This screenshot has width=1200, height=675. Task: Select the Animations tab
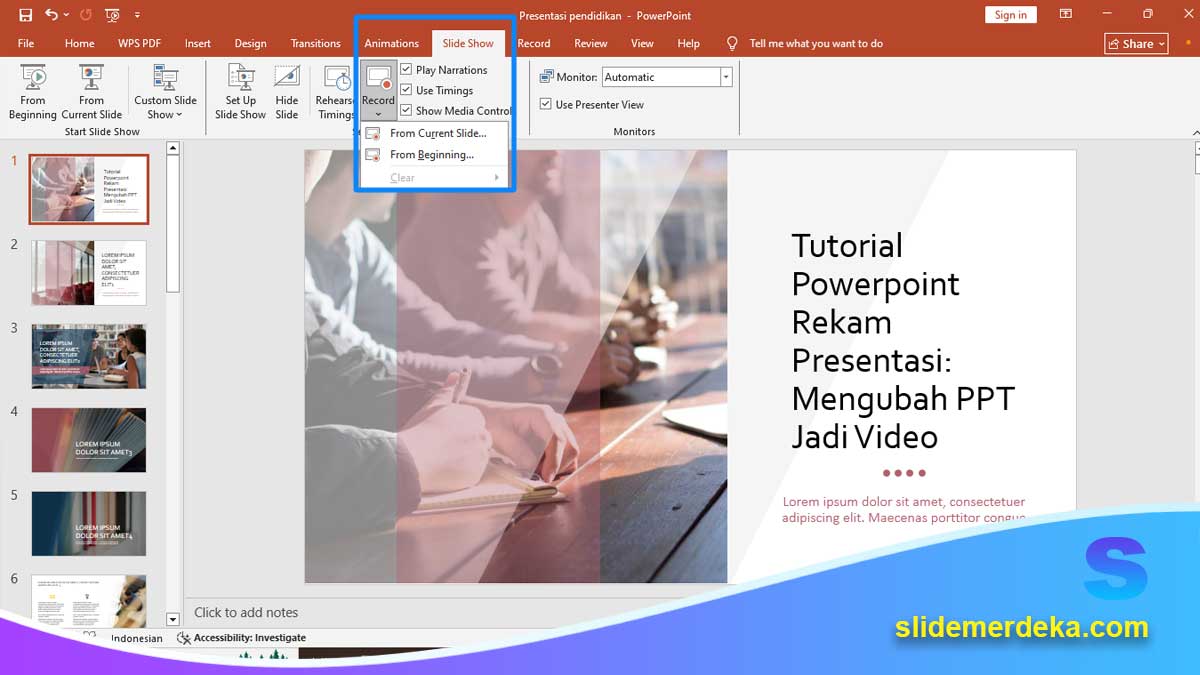(391, 43)
